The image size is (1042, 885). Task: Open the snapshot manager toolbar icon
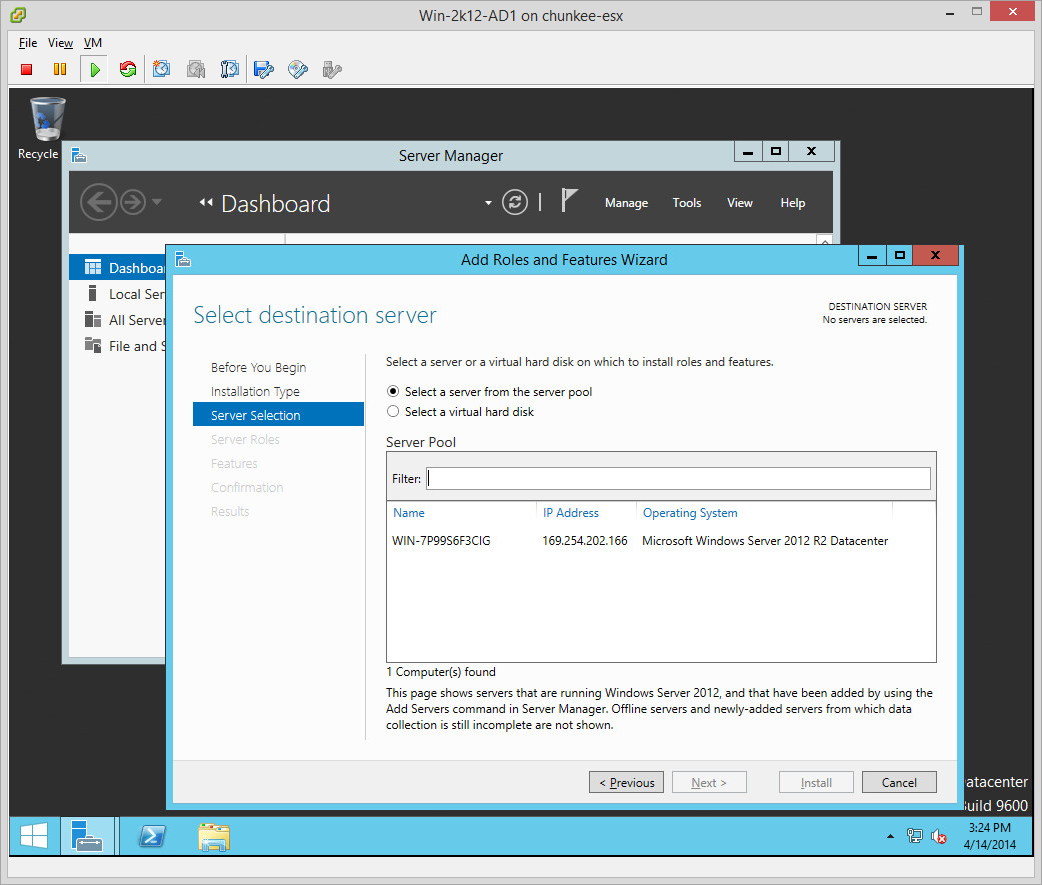tap(230, 69)
